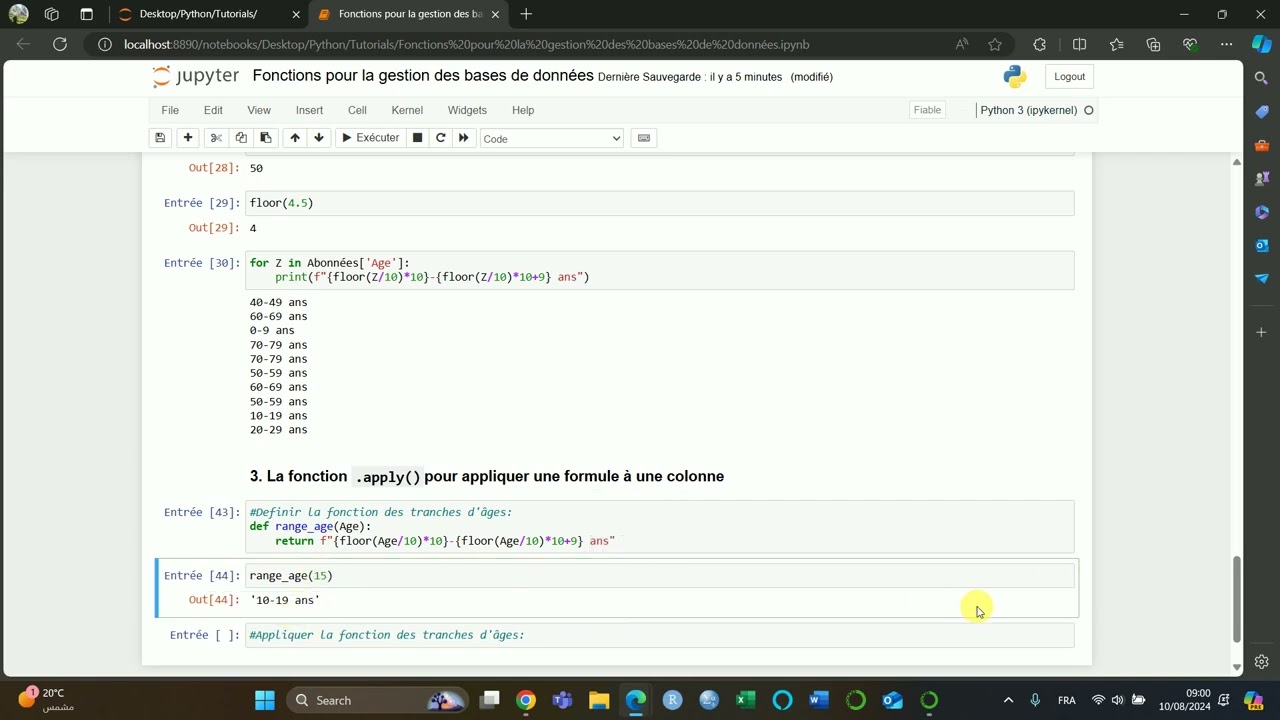1280x720 pixels.
Task: Open Edge sidebar settings gear icon
Action: pyautogui.click(x=1262, y=662)
